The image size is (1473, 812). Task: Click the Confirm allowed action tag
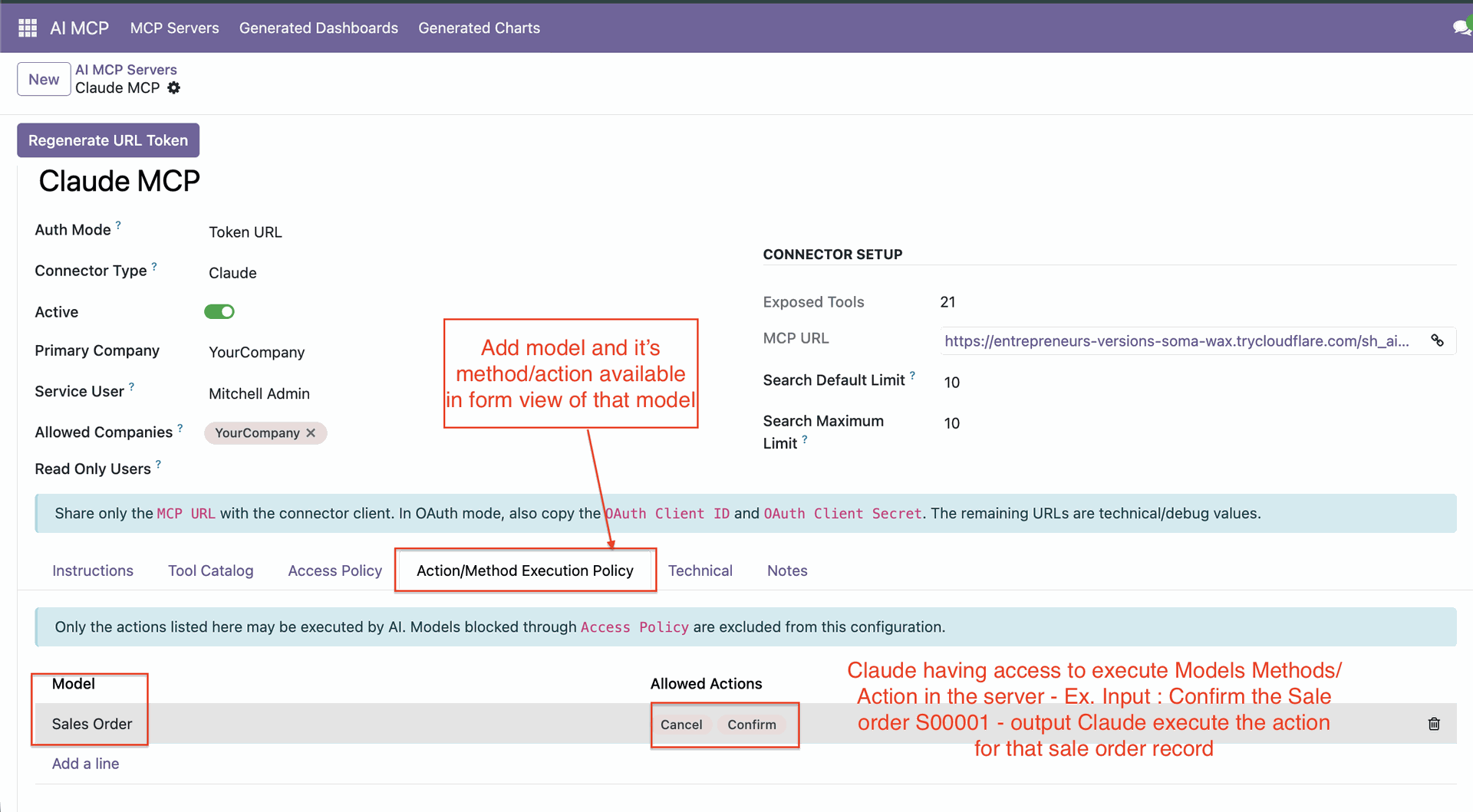click(x=752, y=725)
